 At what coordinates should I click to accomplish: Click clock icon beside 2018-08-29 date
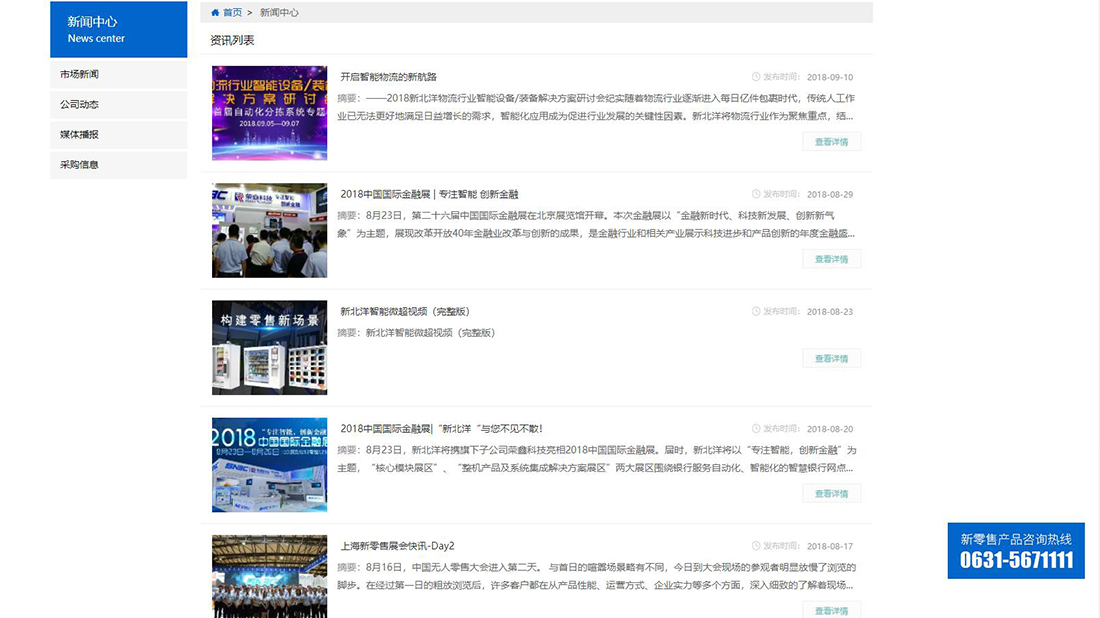(756, 194)
